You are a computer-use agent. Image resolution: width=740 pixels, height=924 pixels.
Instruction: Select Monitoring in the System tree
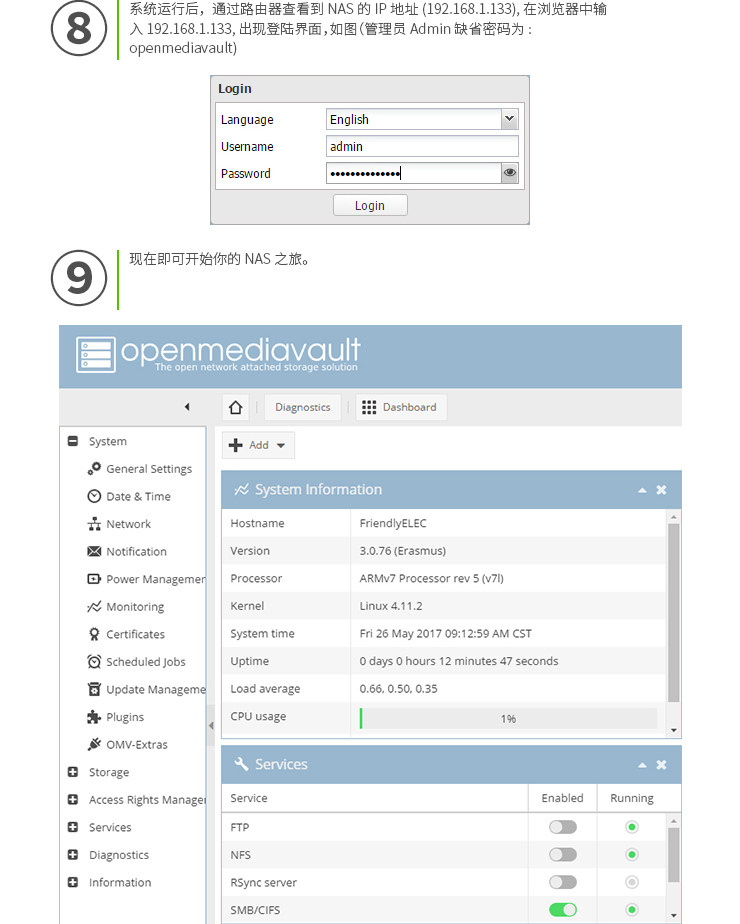click(x=136, y=607)
